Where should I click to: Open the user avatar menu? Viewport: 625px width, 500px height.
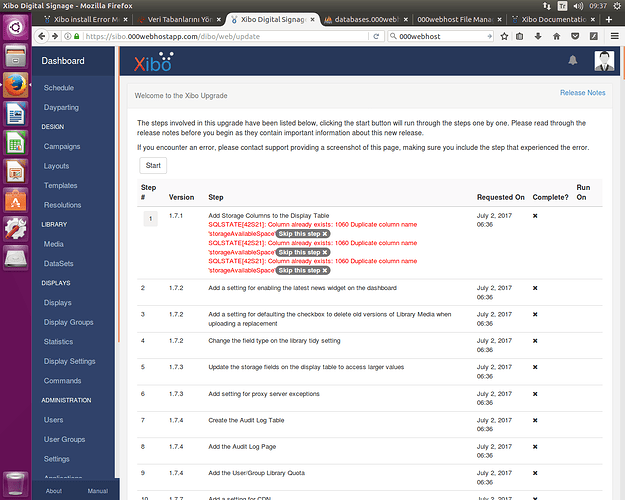point(604,61)
